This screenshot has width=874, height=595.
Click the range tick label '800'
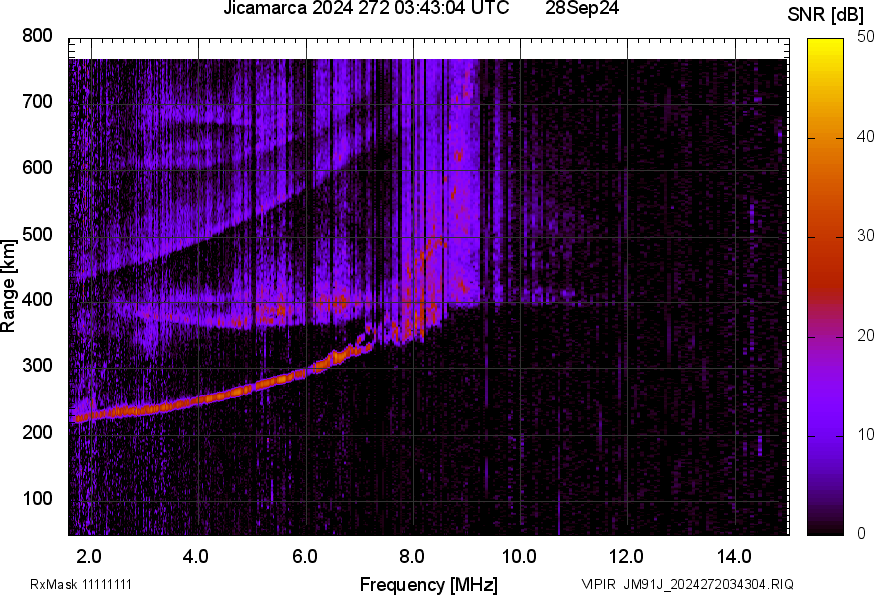[37, 36]
